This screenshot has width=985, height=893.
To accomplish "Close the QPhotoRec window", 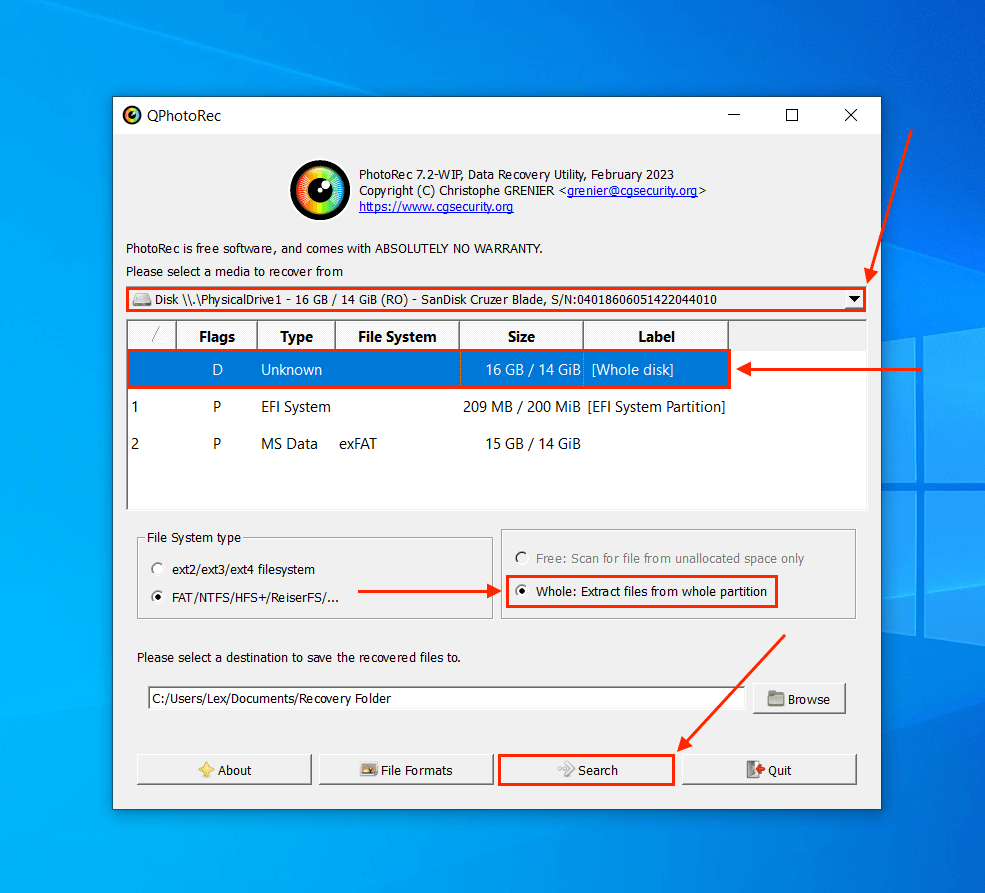I will pyautogui.click(x=851, y=115).
